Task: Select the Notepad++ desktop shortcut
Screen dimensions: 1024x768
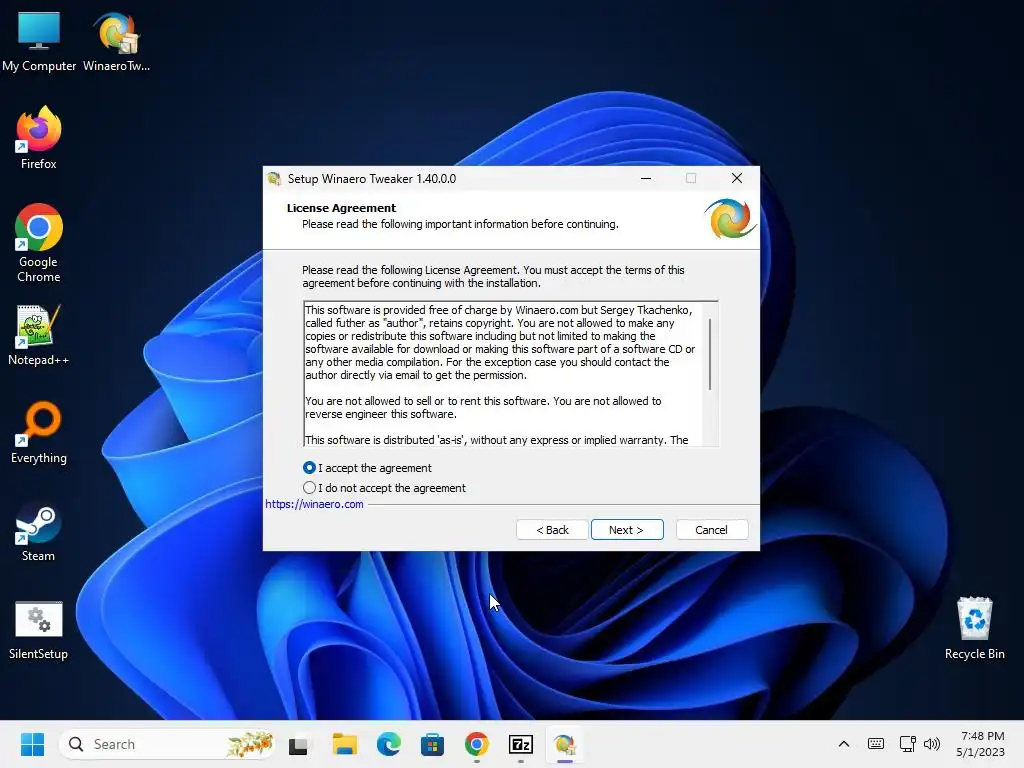Action: pos(39,335)
